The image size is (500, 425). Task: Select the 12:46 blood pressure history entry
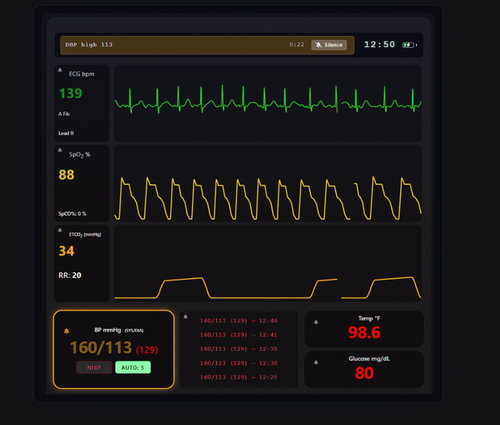point(239,321)
